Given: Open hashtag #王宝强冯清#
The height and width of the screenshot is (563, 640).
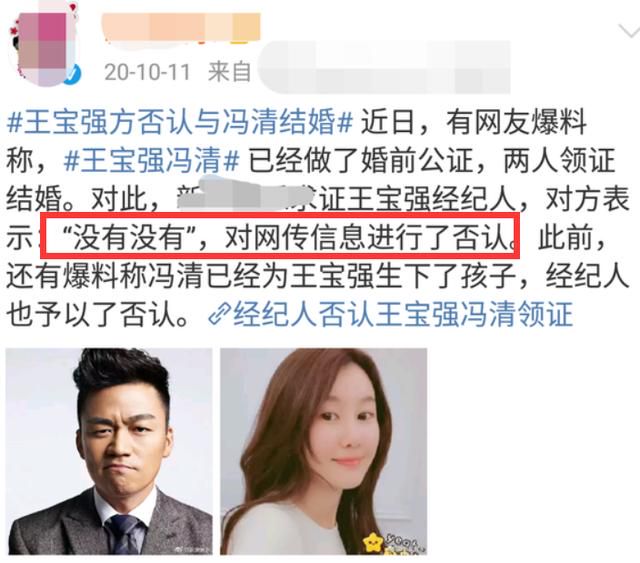Looking at the screenshot, I should coord(152,160).
